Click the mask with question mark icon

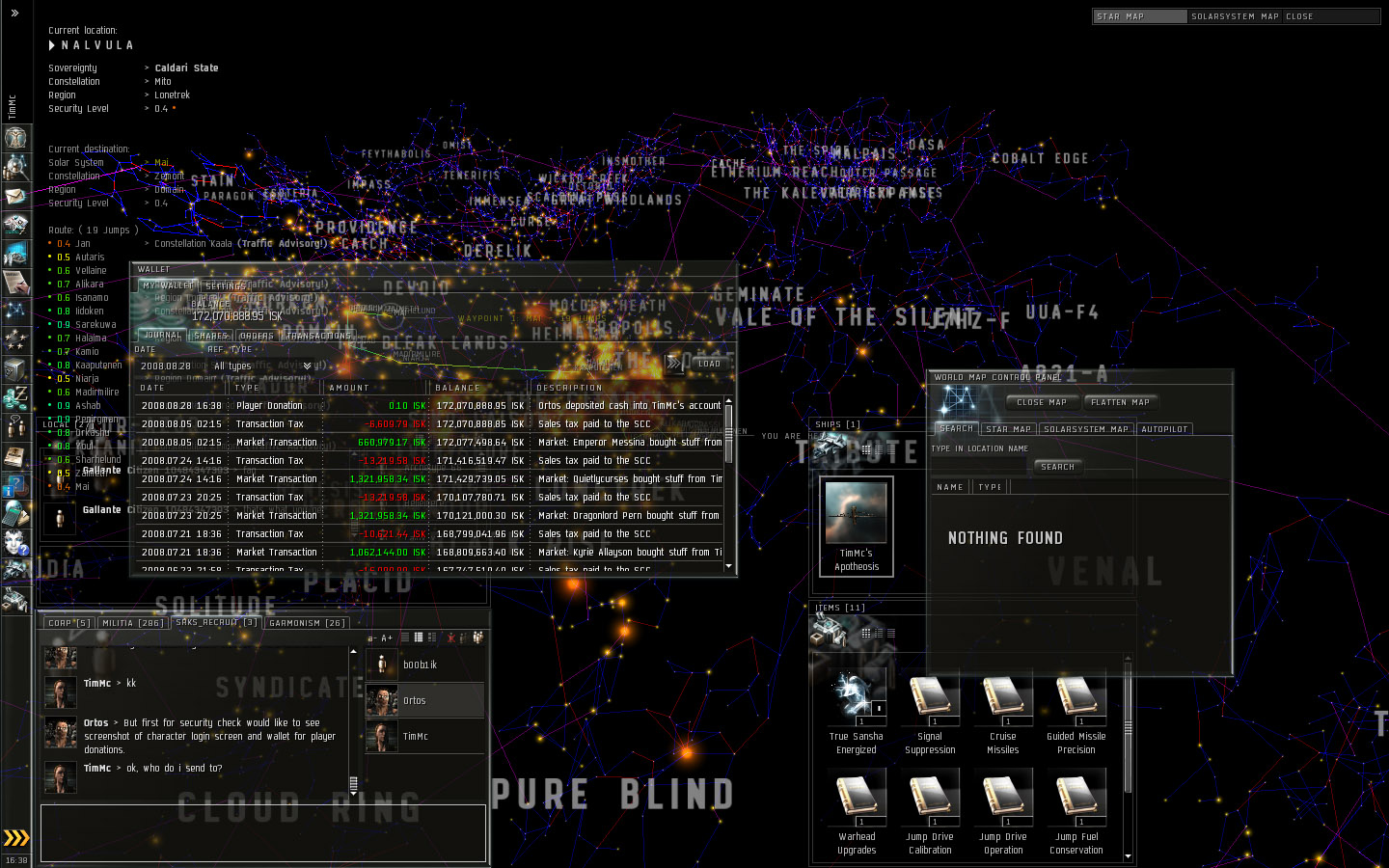(15, 542)
